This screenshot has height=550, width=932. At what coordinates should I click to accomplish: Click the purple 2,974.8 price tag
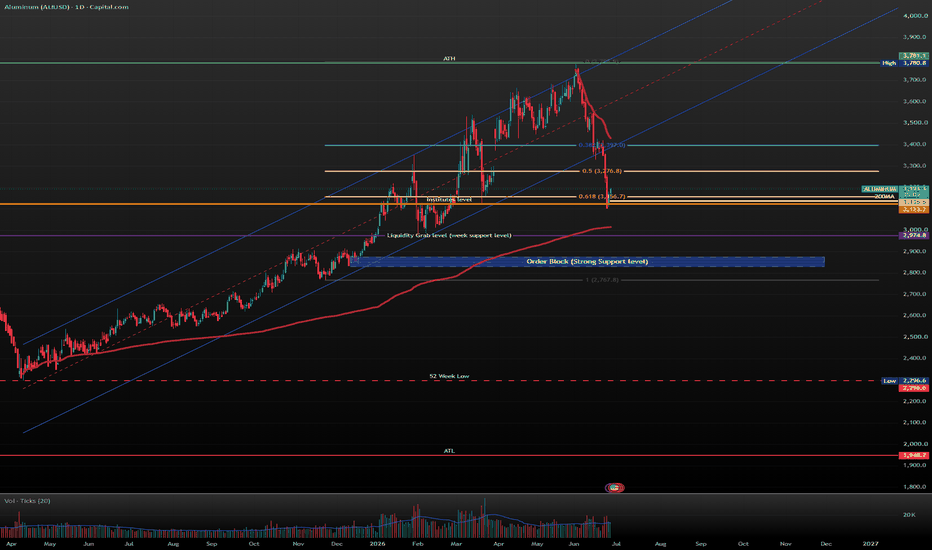[915, 235]
